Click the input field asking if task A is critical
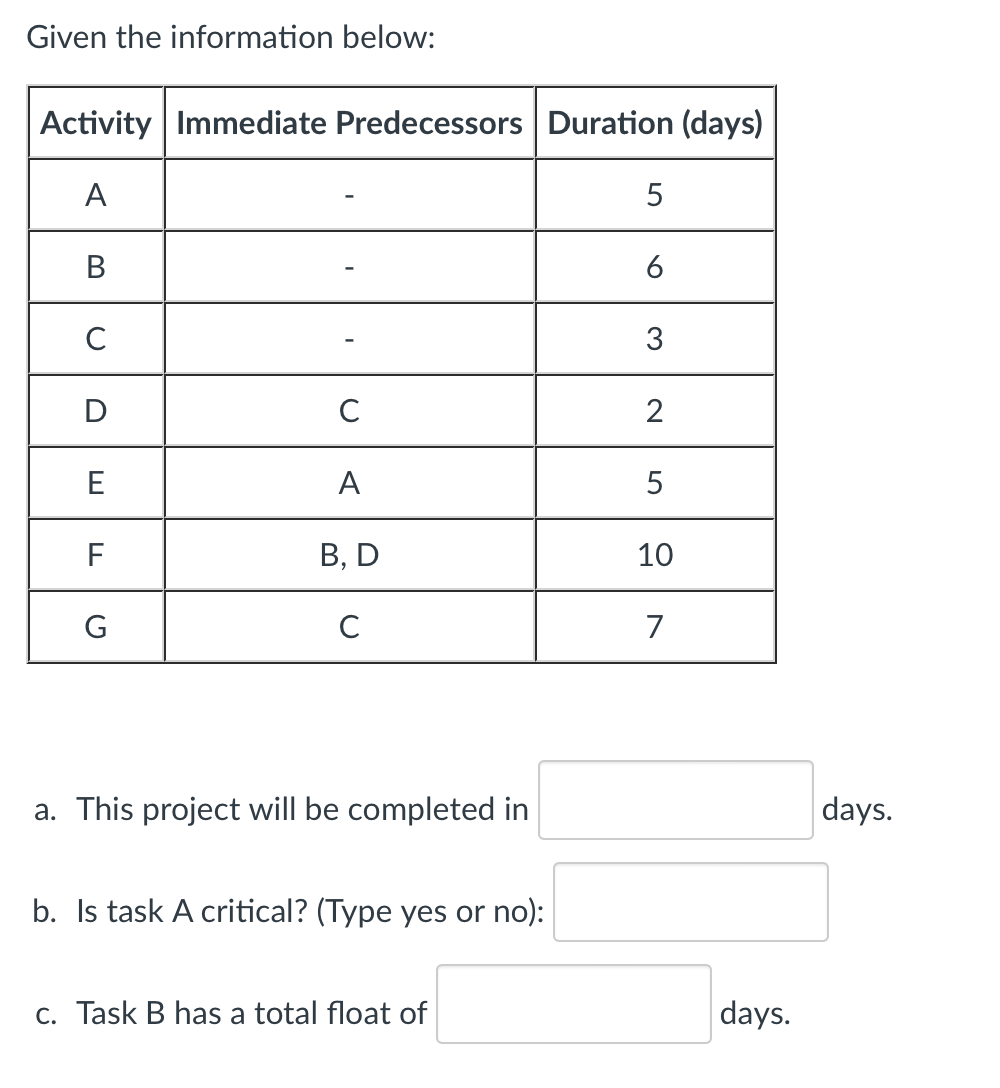The height and width of the screenshot is (1088, 1000). pyautogui.click(x=691, y=903)
